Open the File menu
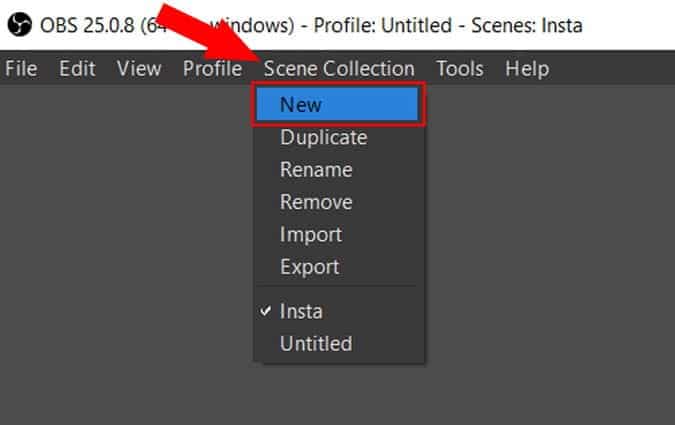The image size is (675, 425). (21, 68)
